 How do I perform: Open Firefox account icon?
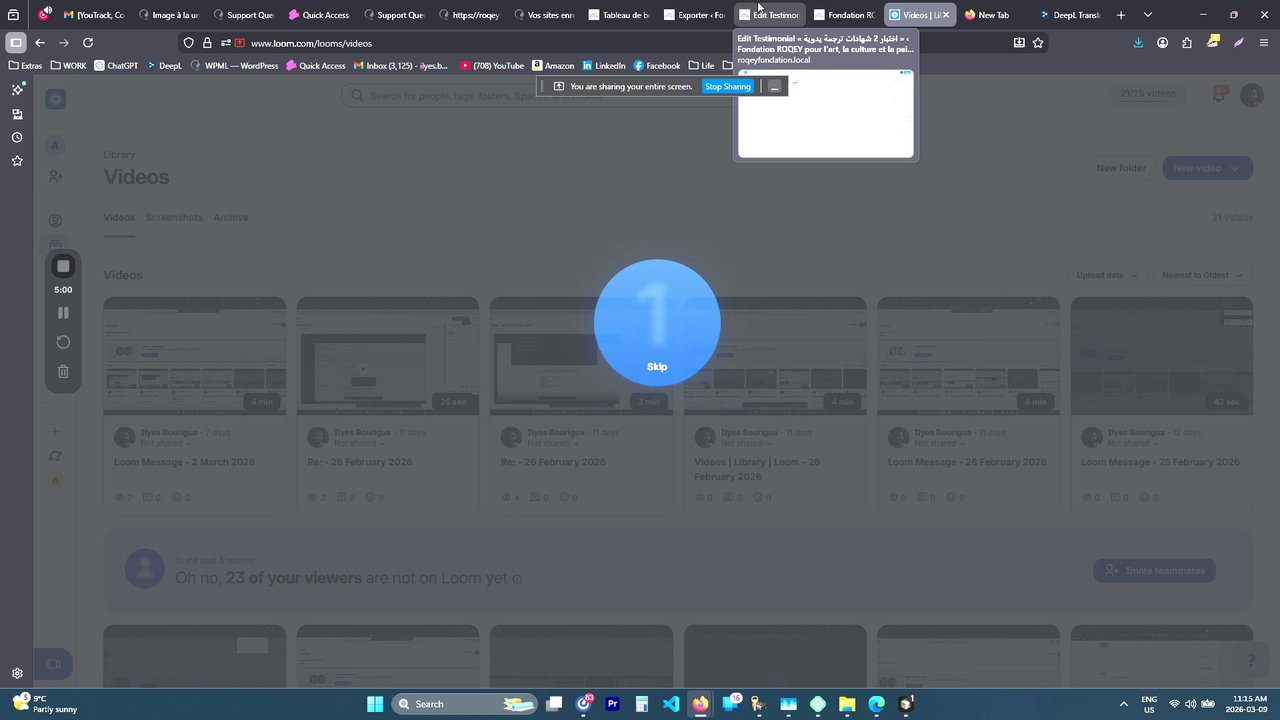click(1162, 43)
